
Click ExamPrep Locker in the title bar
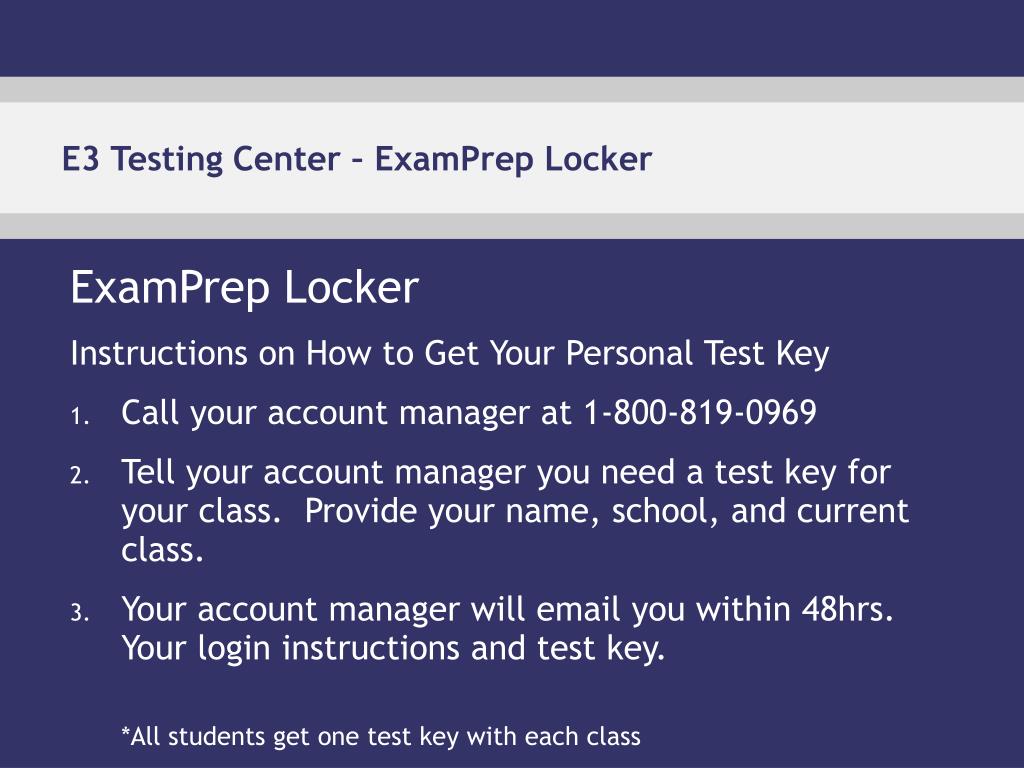[513, 159]
